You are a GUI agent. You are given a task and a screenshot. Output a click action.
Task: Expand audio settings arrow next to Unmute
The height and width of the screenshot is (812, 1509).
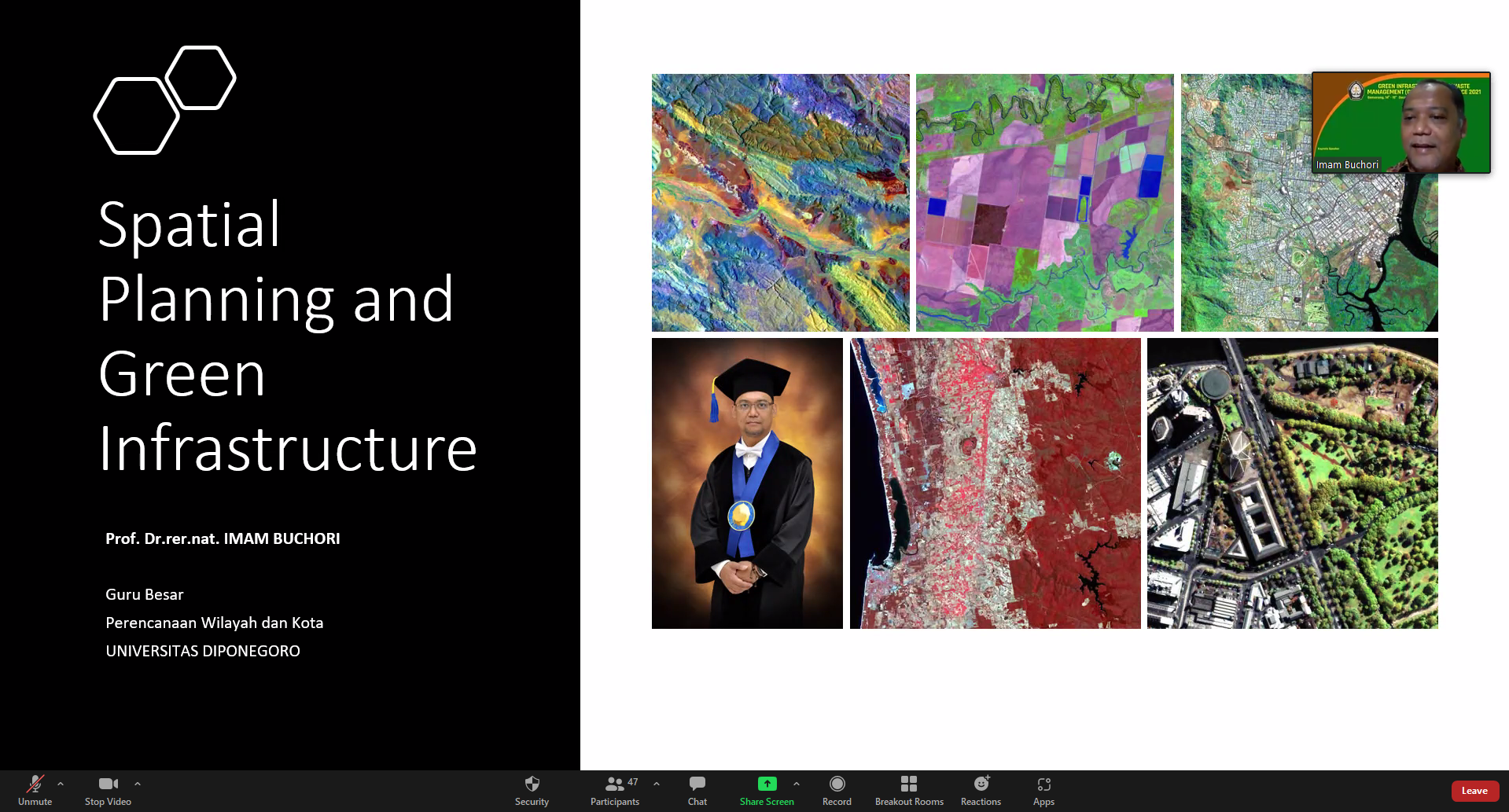pos(61,784)
